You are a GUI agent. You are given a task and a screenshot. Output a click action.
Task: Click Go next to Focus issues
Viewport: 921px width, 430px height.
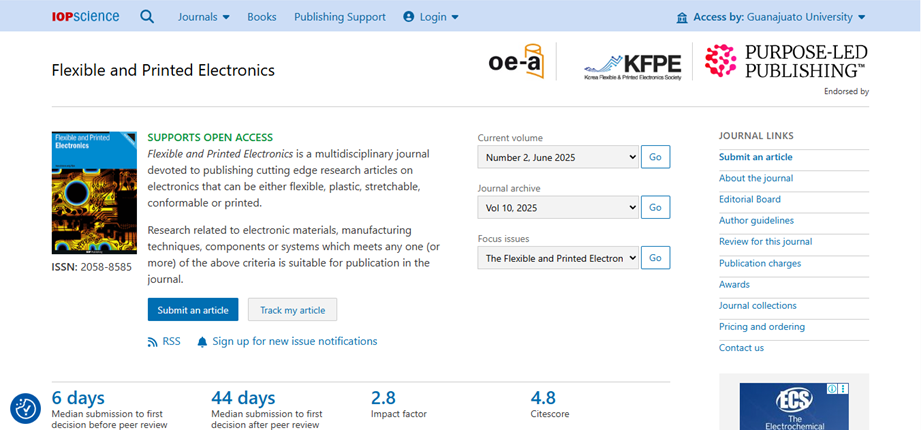click(656, 258)
